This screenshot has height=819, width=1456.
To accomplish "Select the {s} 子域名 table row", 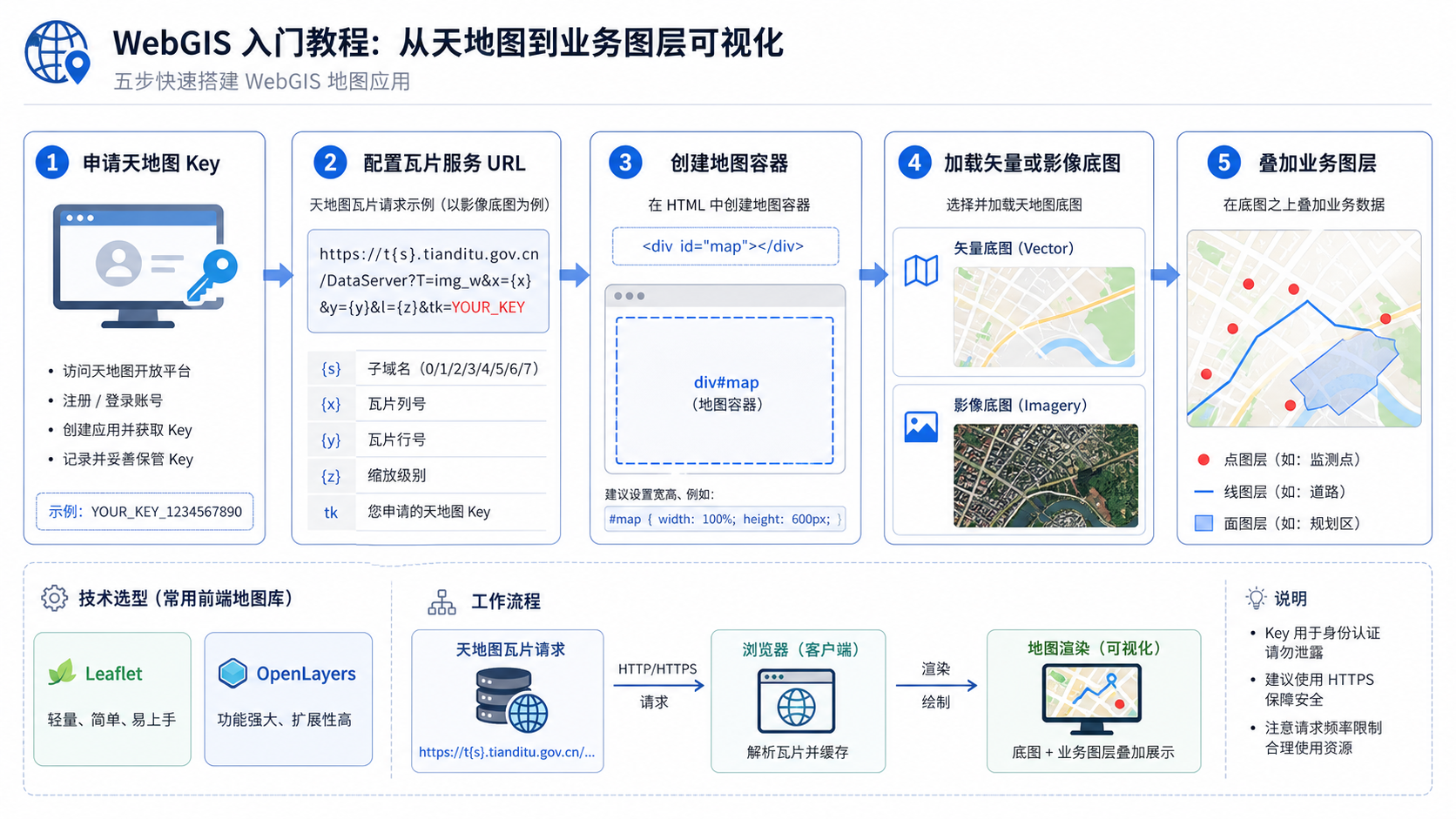I will [x=428, y=369].
